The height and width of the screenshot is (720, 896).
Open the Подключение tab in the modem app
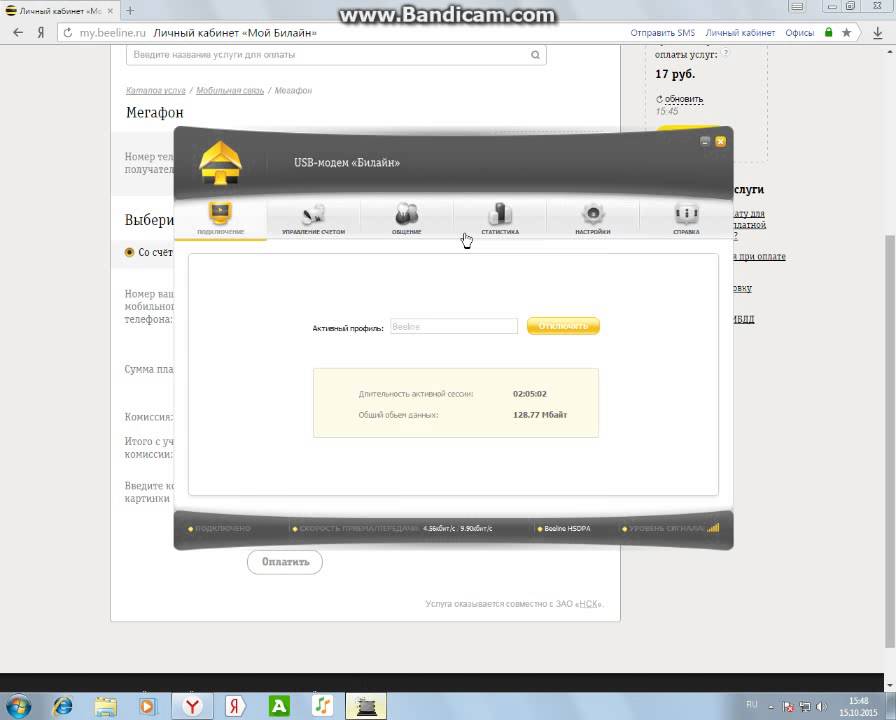click(221, 218)
